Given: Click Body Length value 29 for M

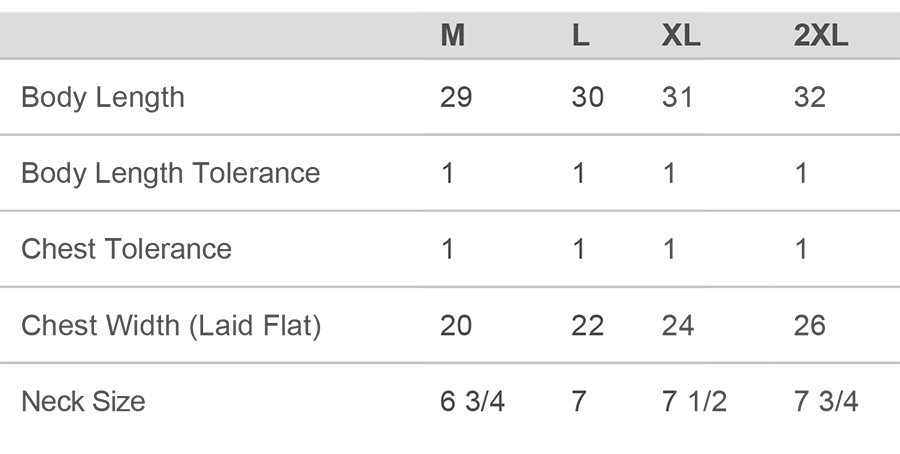Looking at the screenshot, I should (x=456, y=97).
